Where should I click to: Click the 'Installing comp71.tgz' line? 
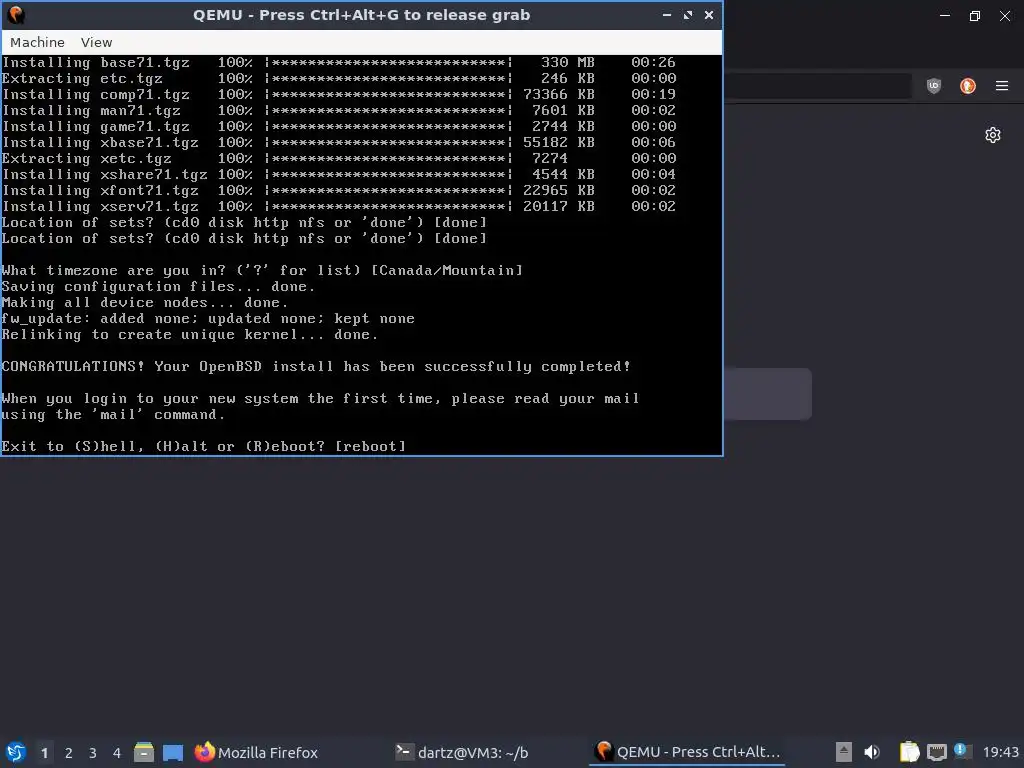point(339,95)
